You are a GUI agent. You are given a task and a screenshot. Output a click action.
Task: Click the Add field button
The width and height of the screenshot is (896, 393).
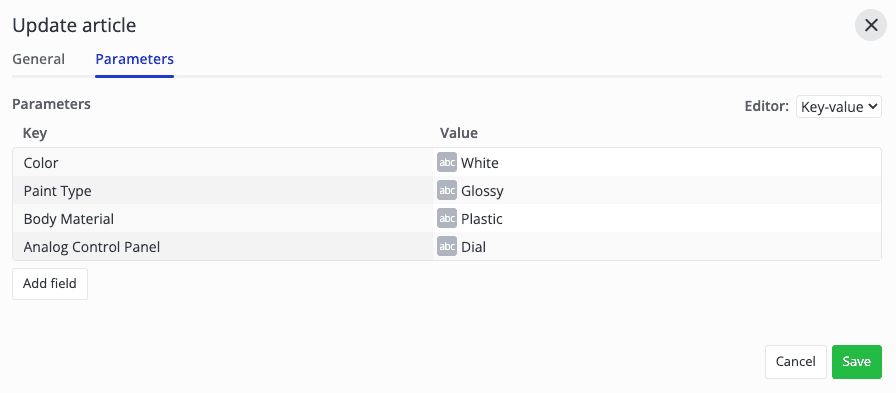[50, 284]
